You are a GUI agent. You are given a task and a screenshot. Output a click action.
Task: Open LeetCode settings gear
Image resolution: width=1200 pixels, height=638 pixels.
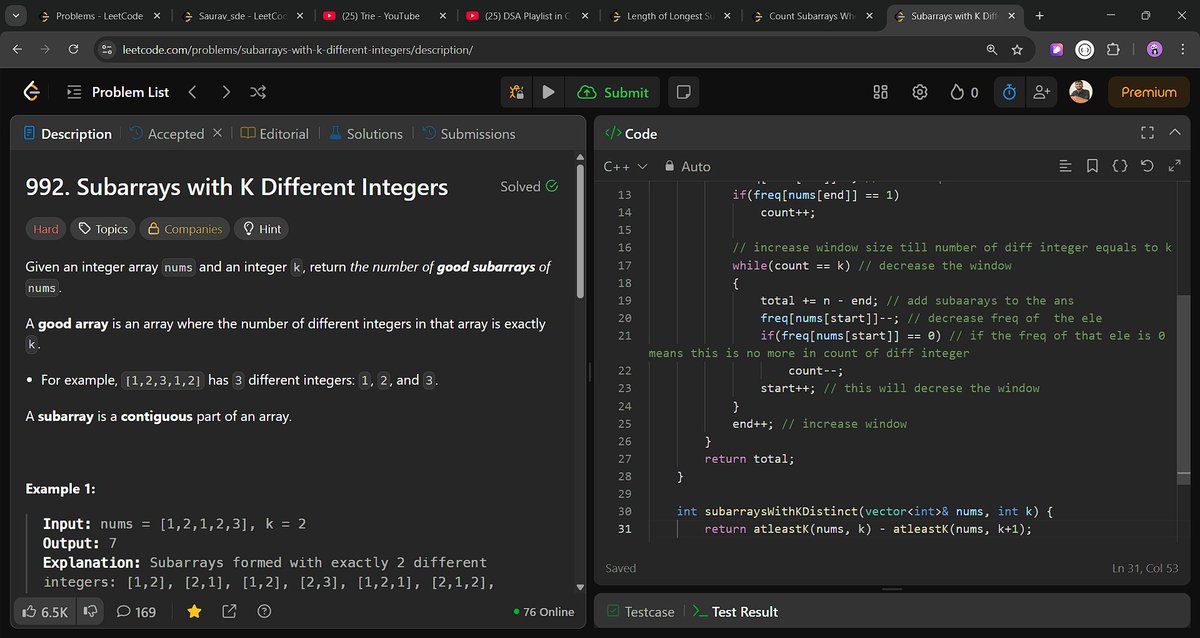pos(920,92)
